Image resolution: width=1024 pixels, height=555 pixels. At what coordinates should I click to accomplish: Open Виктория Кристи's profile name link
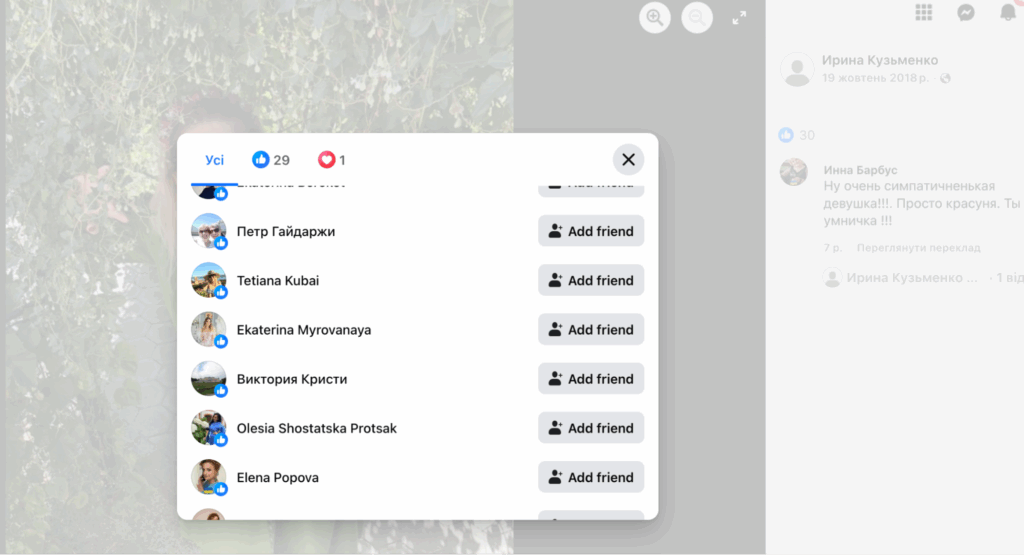click(292, 379)
